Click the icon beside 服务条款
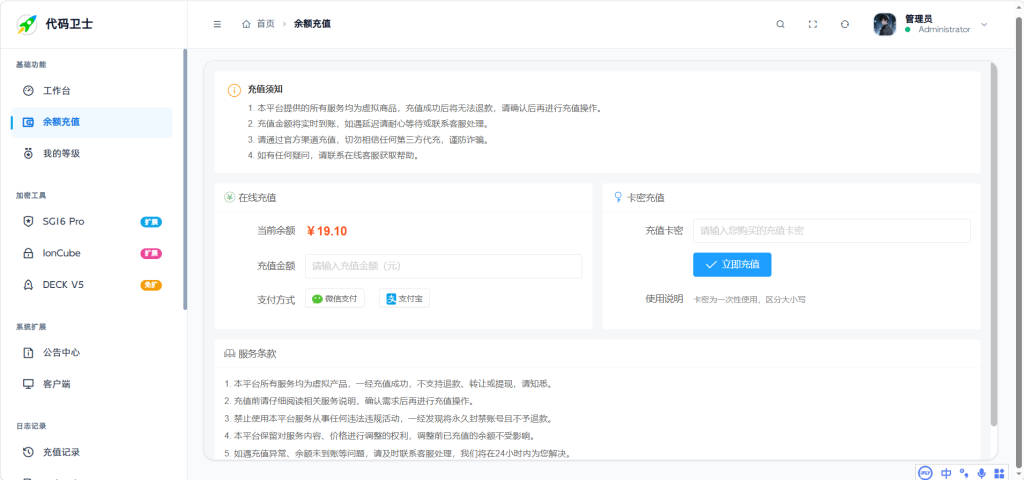1024x480 pixels. point(229,353)
